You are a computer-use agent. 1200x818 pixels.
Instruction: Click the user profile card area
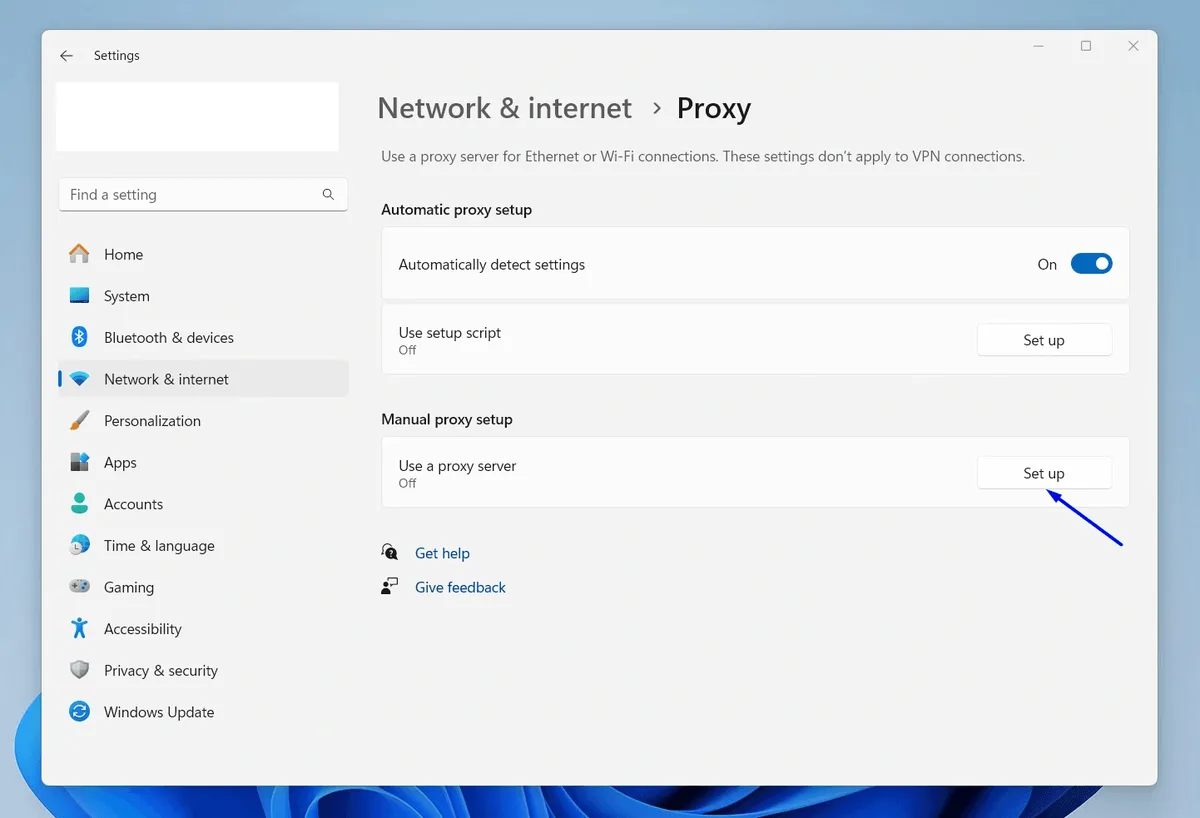197,117
